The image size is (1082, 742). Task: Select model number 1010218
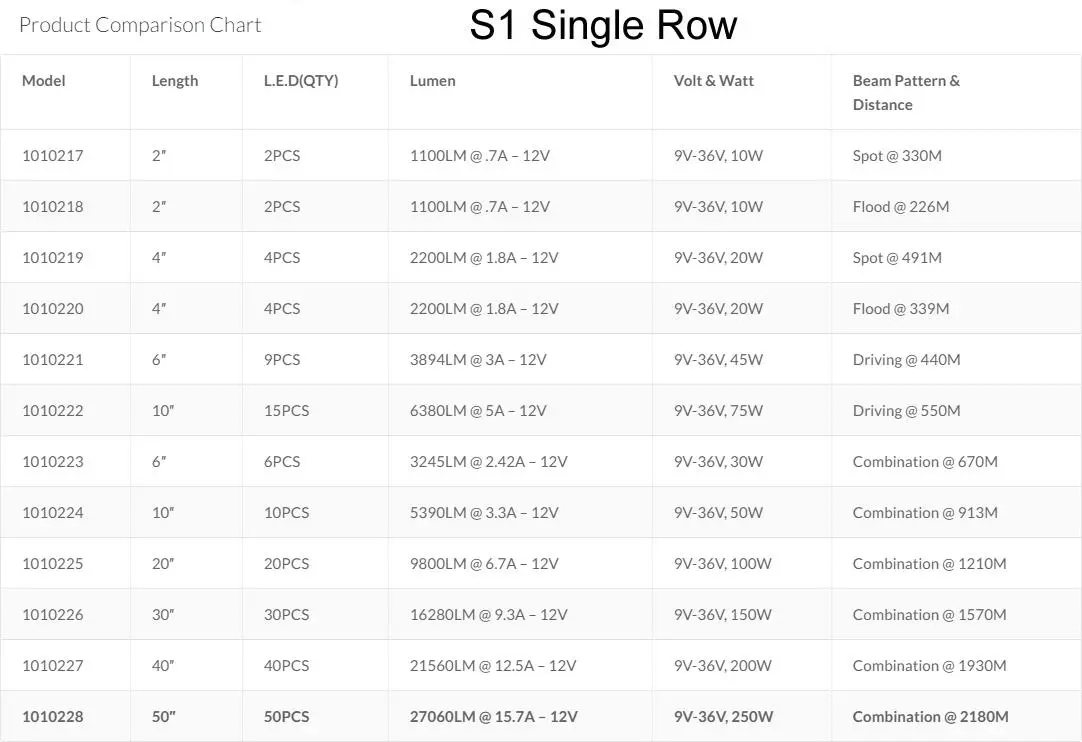[52, 206]
